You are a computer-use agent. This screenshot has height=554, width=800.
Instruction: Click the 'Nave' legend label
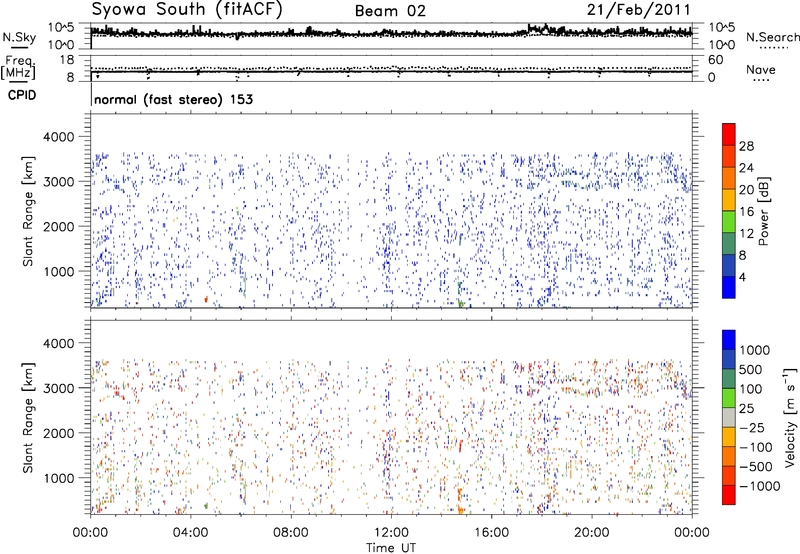coord(760,69)
